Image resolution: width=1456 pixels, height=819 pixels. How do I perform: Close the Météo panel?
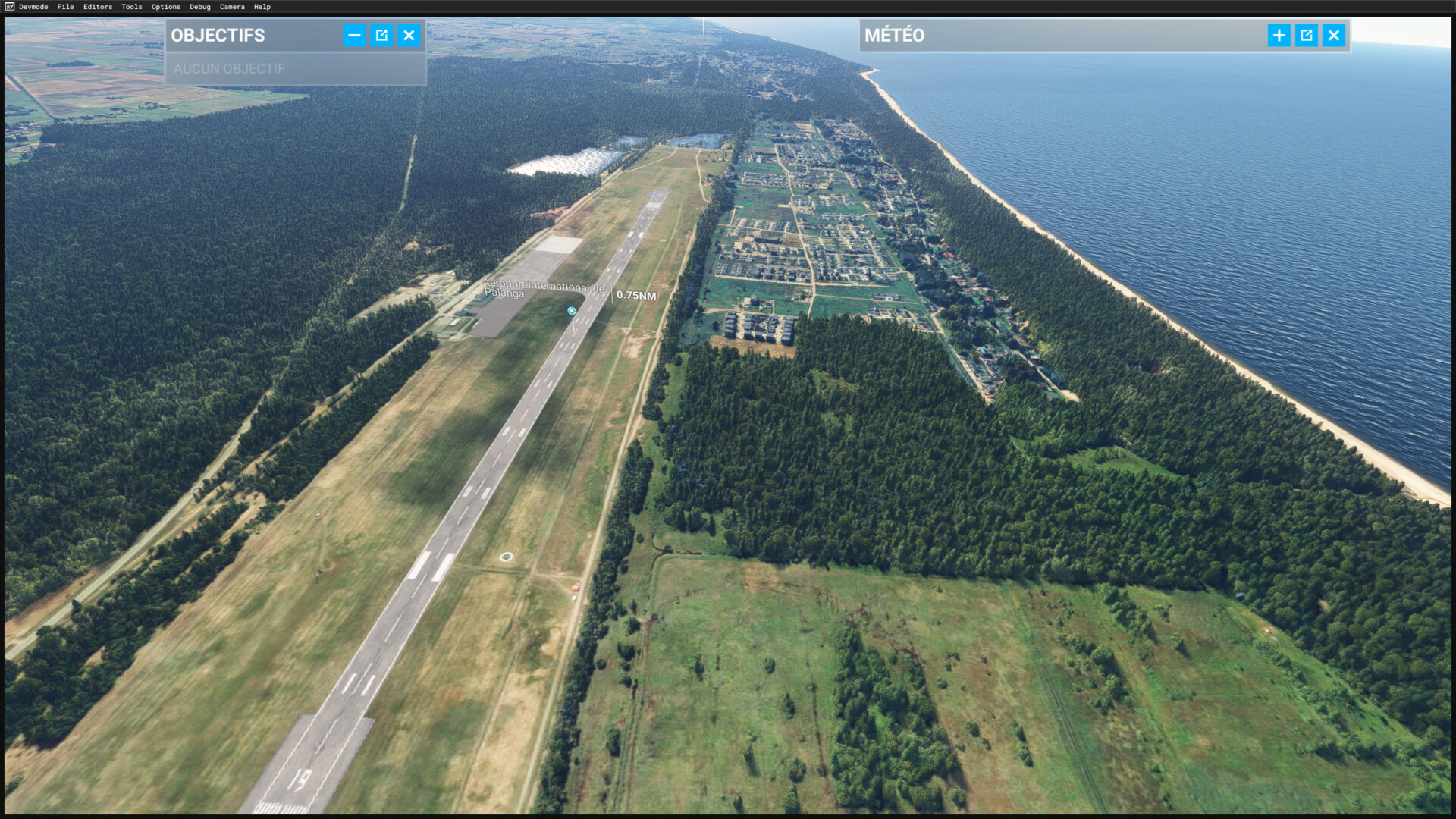point(1333,36)
